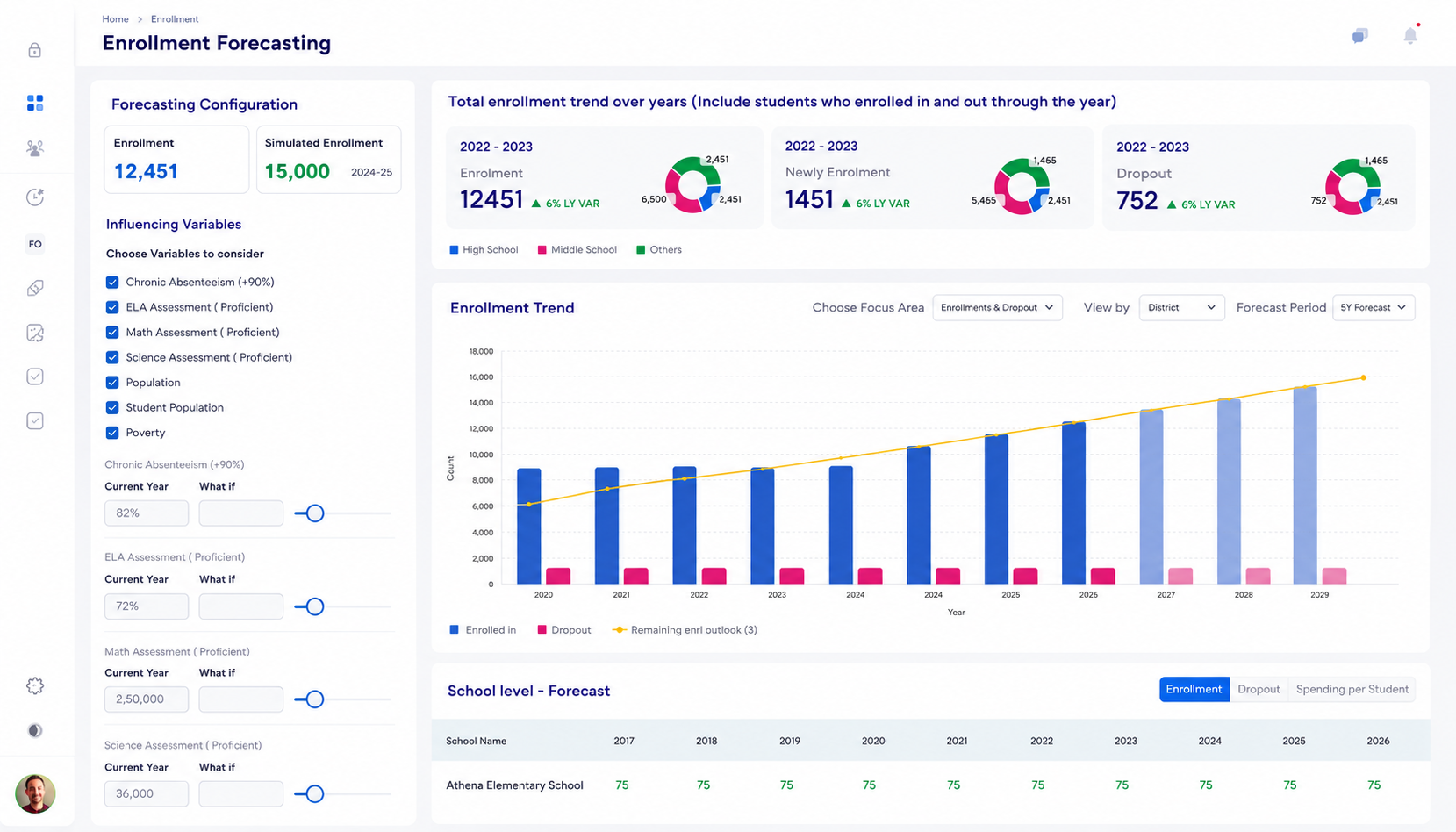
Task: Click the 72% Current Year field
Action: point(147,606)
